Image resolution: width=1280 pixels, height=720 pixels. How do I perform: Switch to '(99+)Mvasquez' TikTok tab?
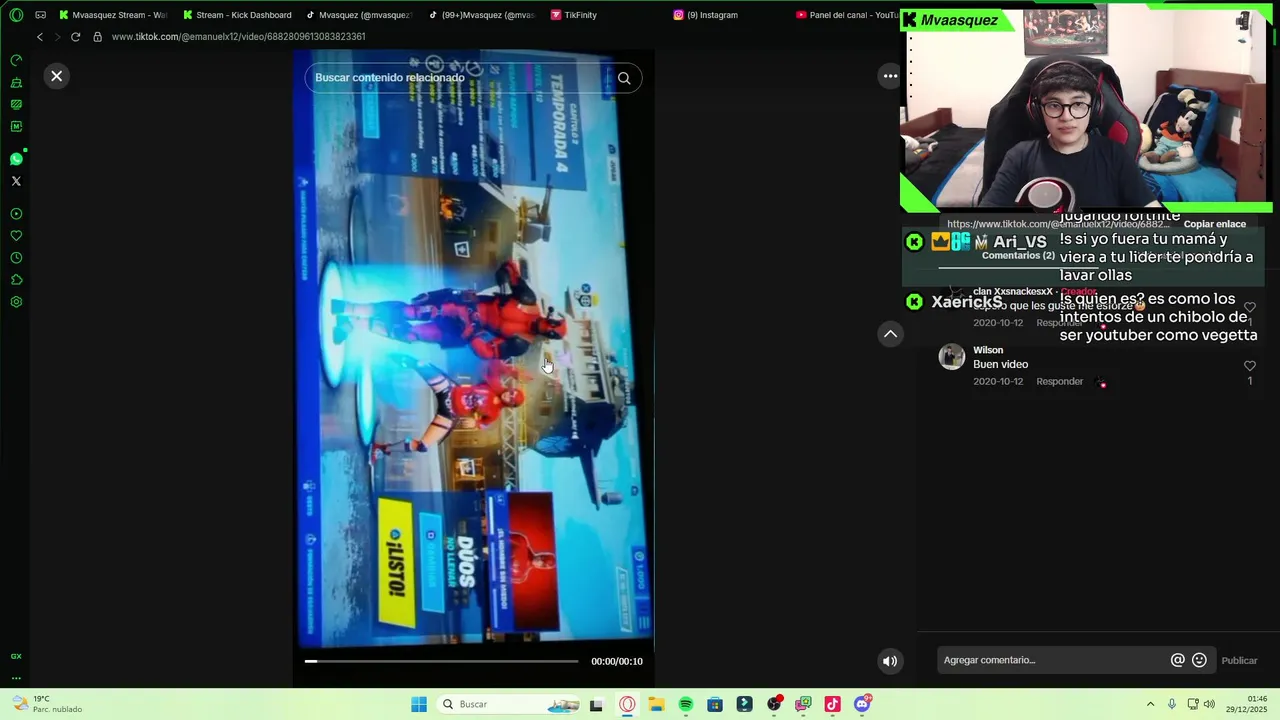click(481, 15)
